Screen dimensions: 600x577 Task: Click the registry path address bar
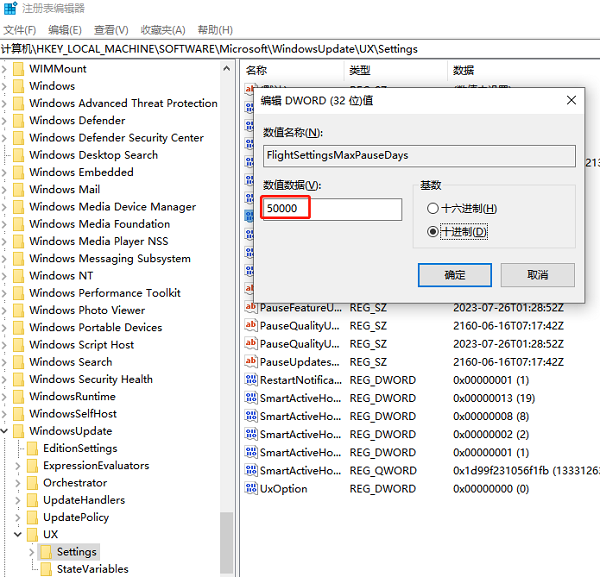click(300, 49)
